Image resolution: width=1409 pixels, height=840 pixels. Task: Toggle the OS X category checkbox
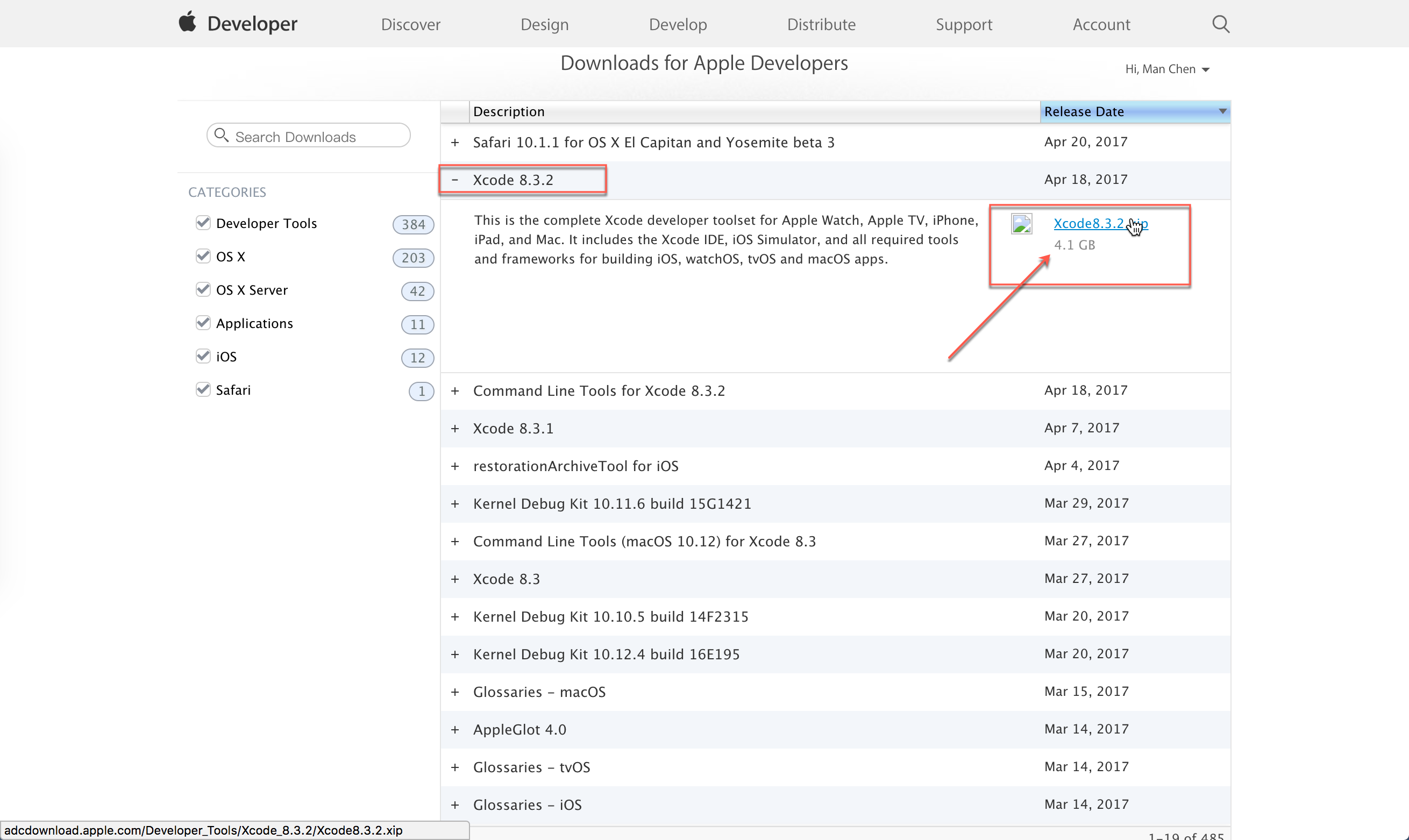203,256
